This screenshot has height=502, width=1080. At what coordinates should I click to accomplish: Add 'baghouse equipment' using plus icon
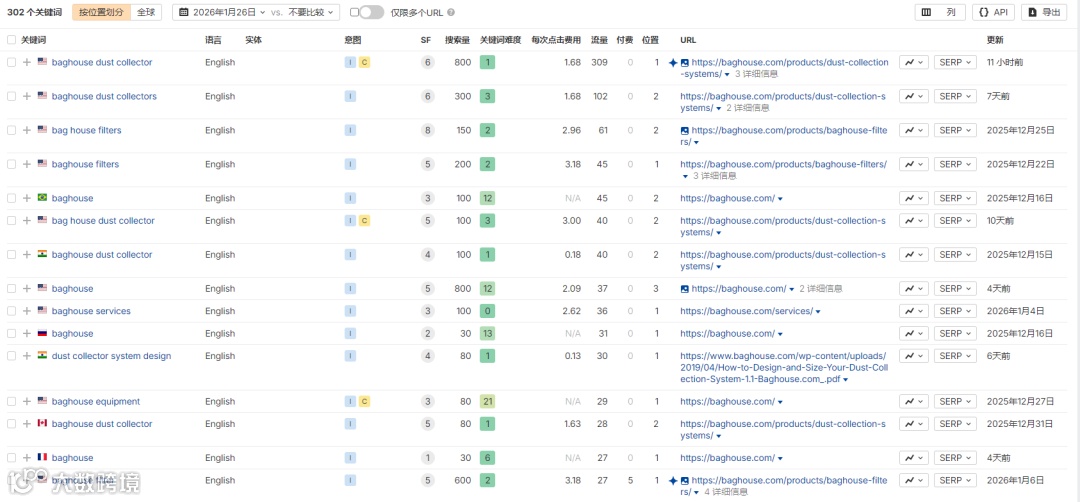27,401
